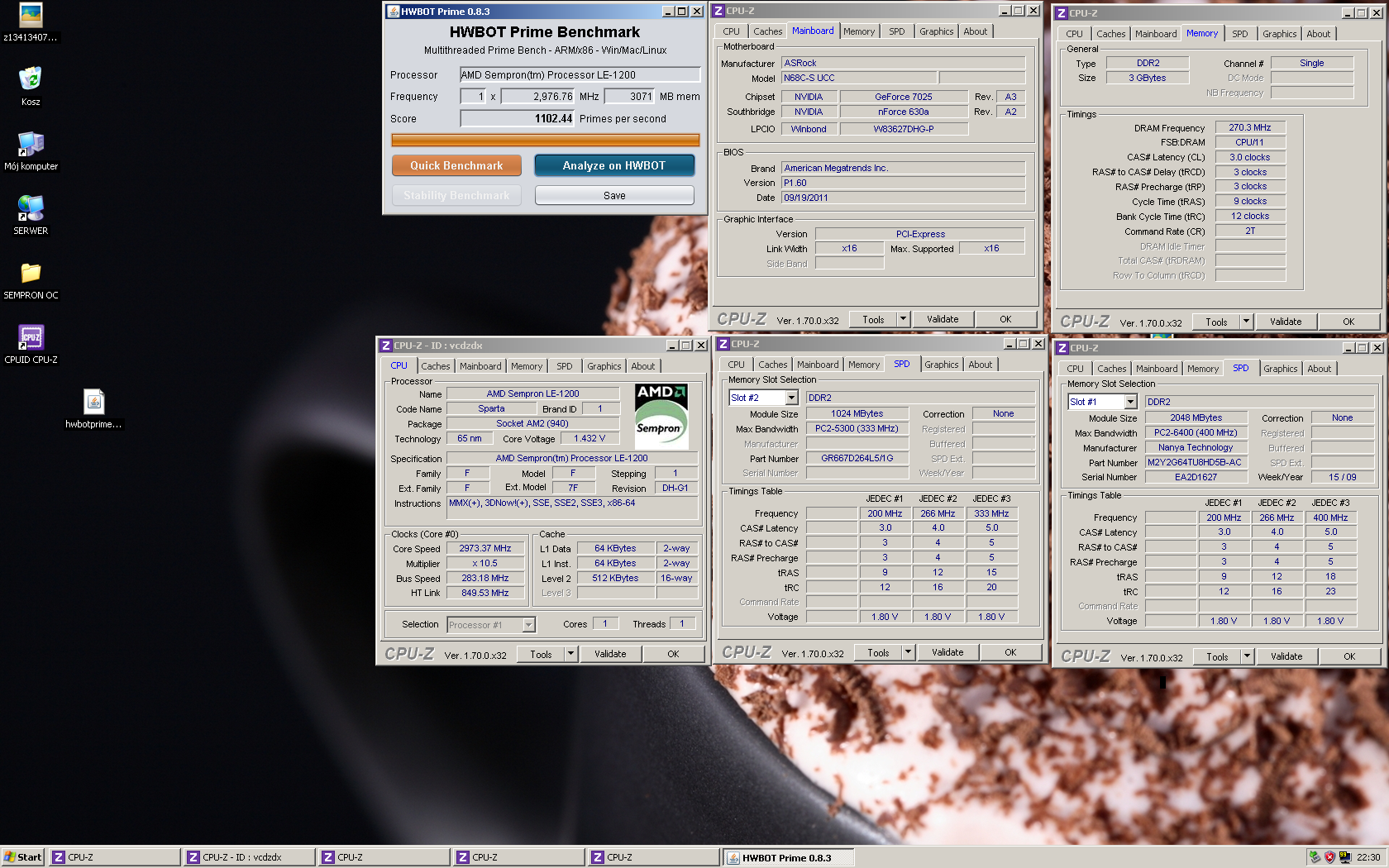Screen dimensions: 1389x868
Task: Open the Kosz recycle bin icon
Action: click(31, 87)
